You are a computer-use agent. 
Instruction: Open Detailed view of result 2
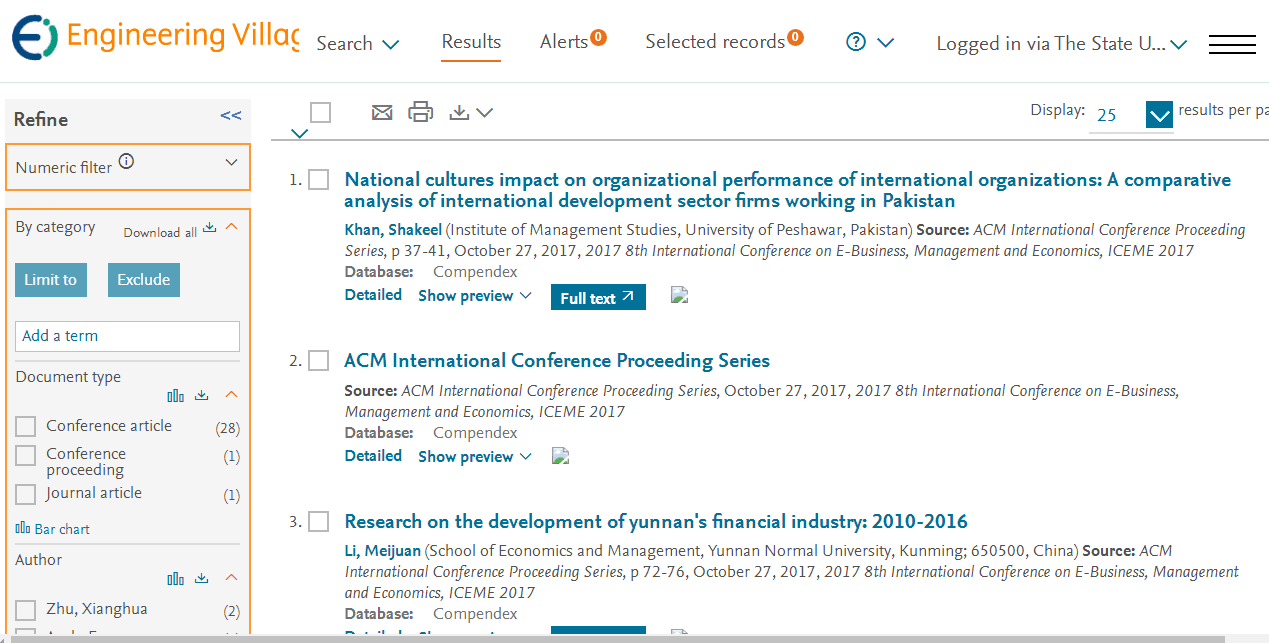(x=373, y=456)
